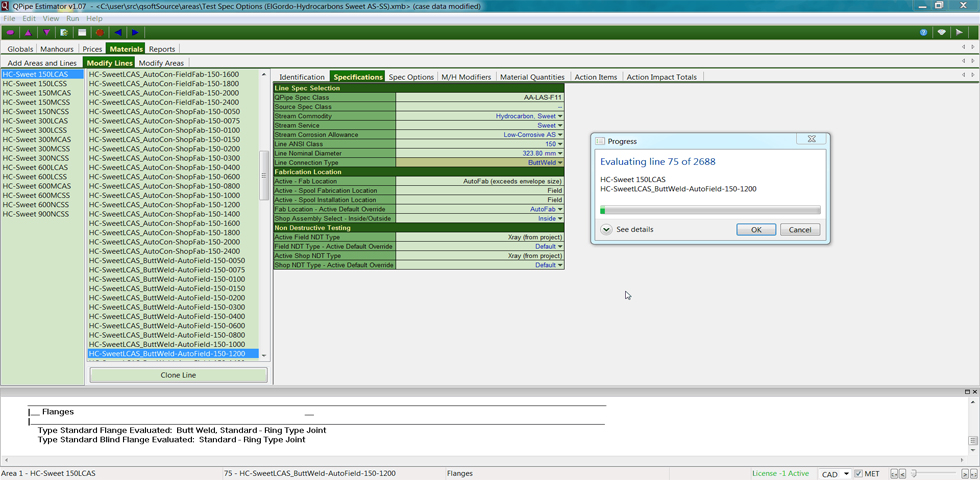Click the white window toolbar icon
The width and height of the screenshot is (980, 480).
click(82, 32)
